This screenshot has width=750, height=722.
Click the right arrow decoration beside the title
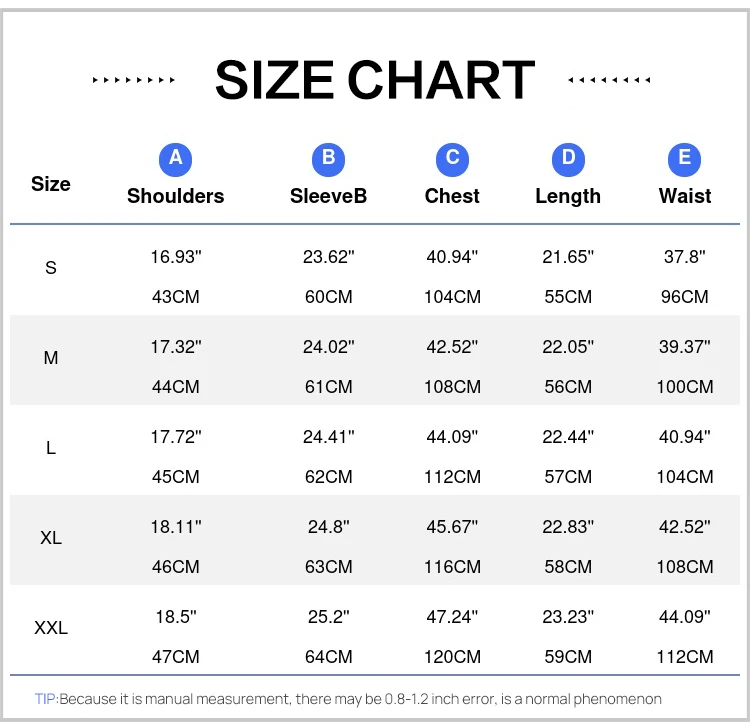click(609, 80)
